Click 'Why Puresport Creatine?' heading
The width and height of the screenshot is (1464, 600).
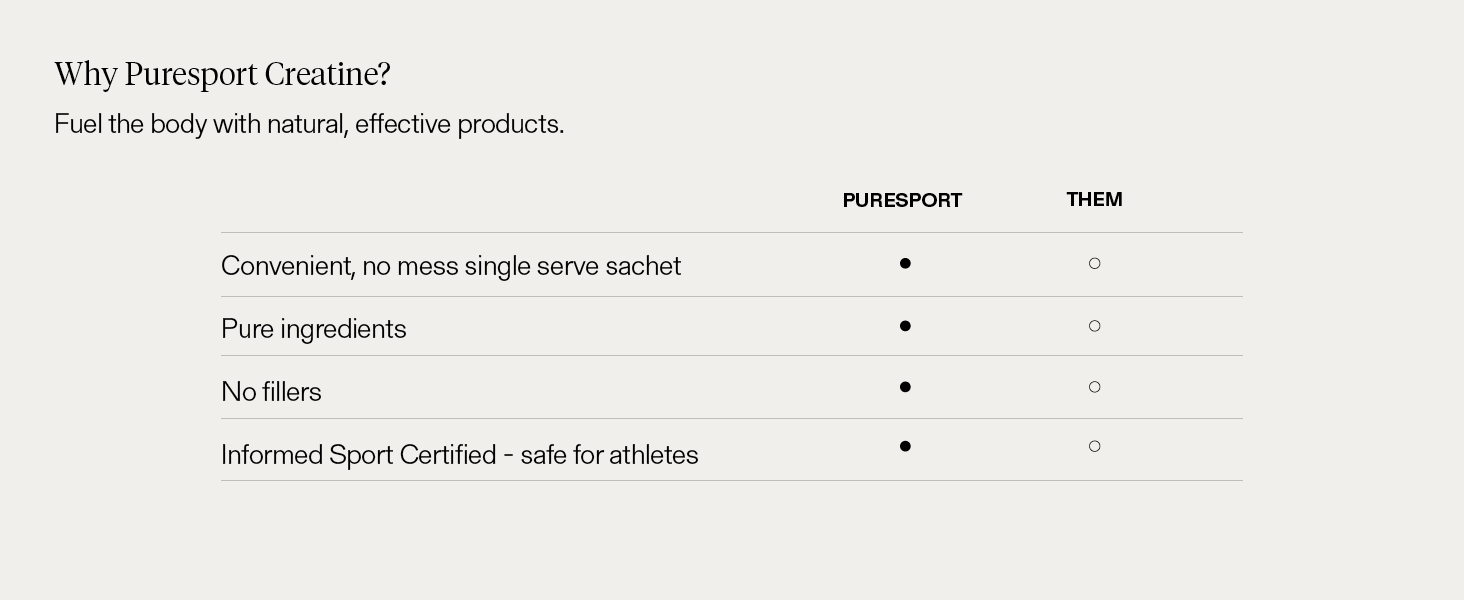pos(222,74)
